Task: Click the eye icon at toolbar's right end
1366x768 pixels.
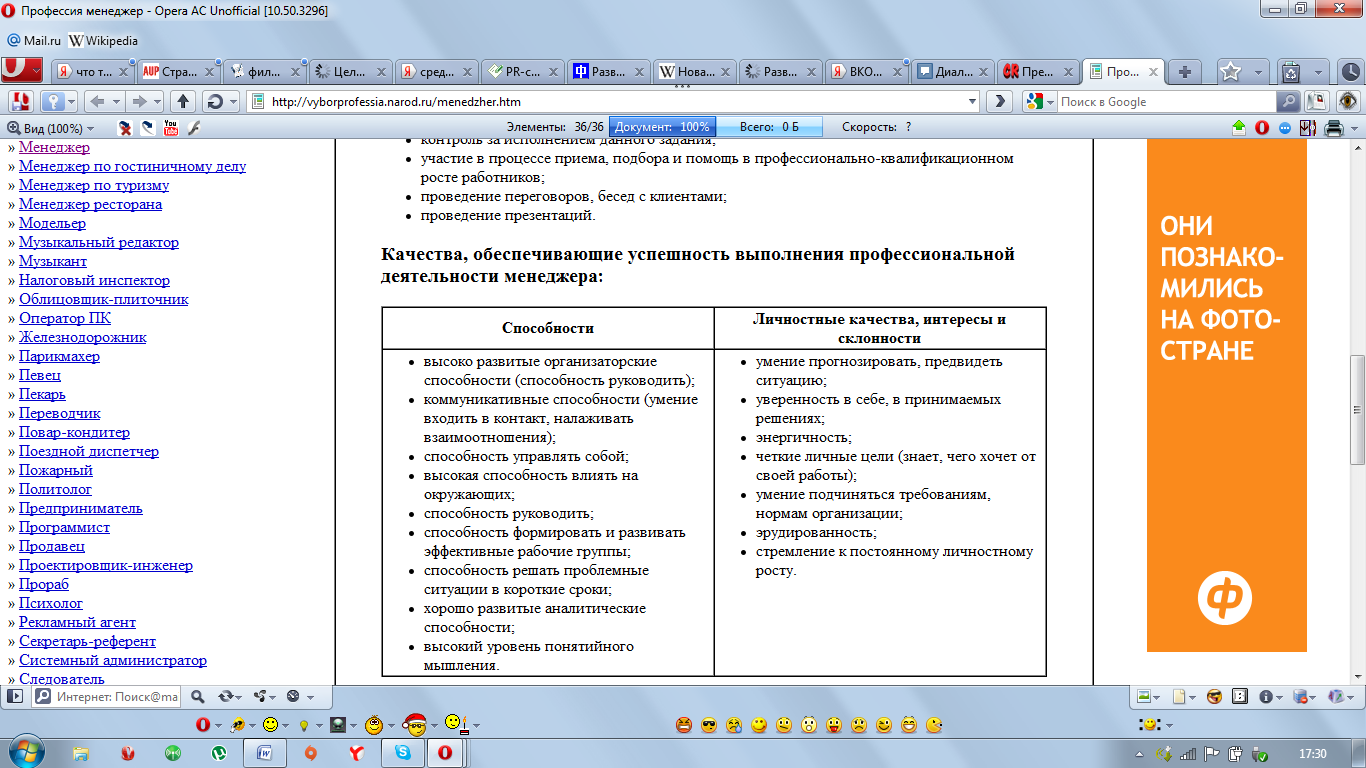Action: click(x=1349, y=101)
